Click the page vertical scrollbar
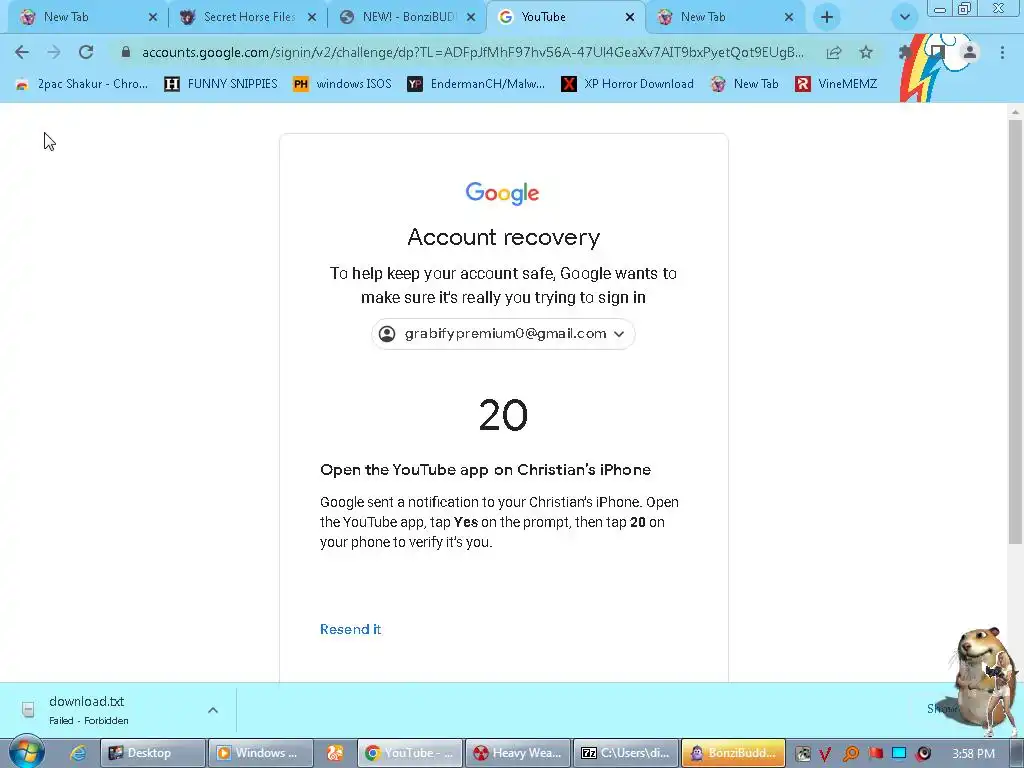Viewport: 1024px width, 768px height. point(1015,332)
